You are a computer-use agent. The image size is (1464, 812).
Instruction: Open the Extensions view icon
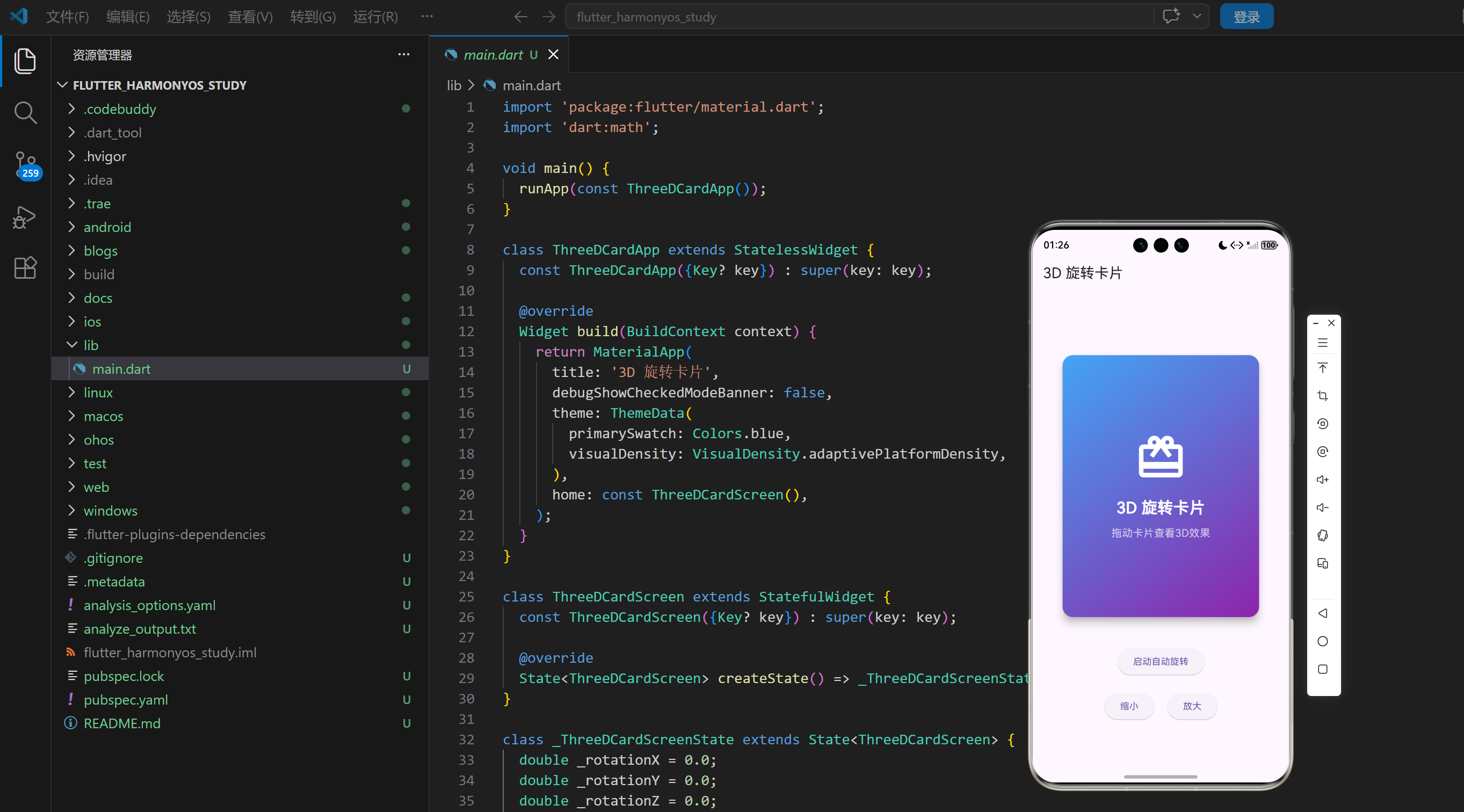click(25, 267)
